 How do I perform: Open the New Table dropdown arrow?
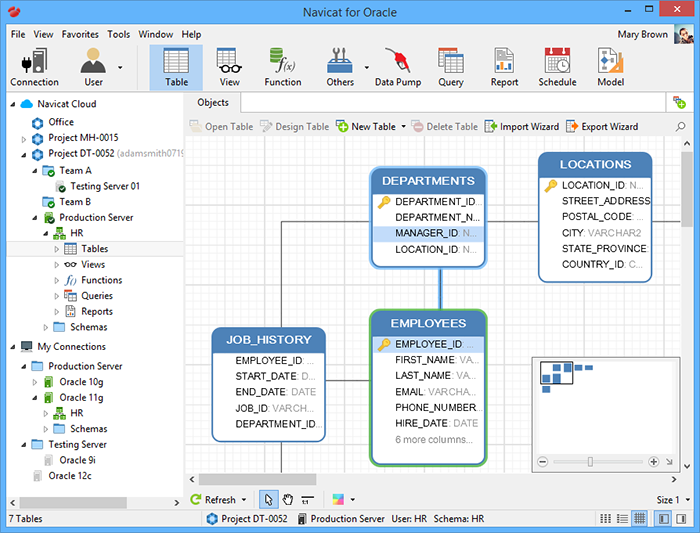pos(403,127)
